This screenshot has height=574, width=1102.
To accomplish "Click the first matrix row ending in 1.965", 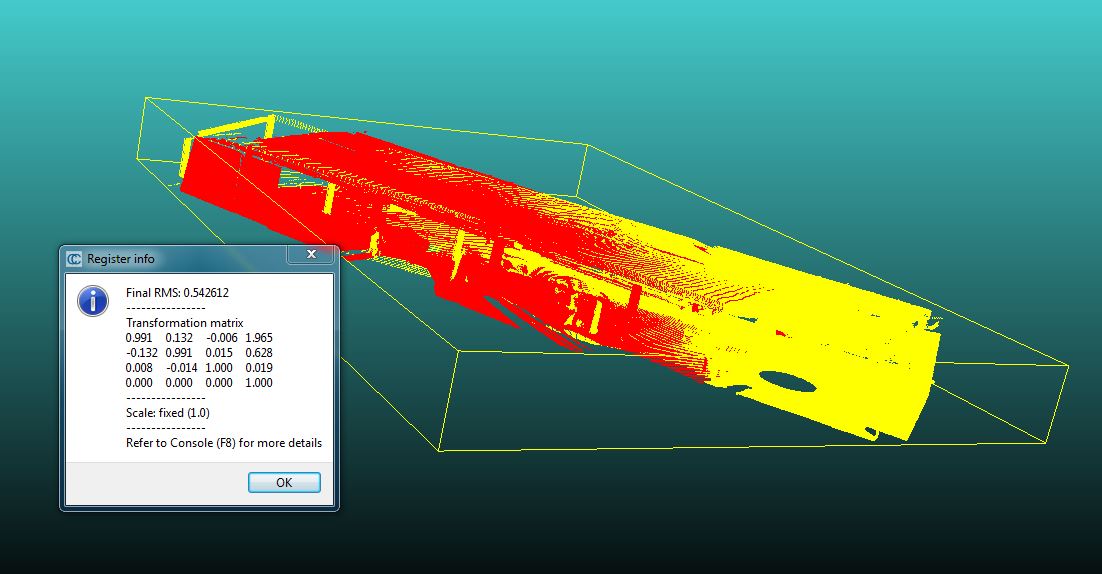I will 199,338.
